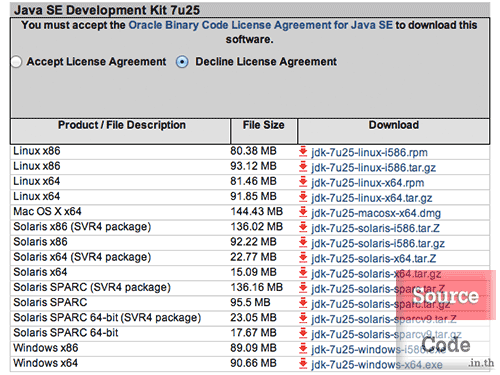Download jdk-7u25-macosx-x64.dmg file link
The image size is (500, 375).
pyautogui.click(x=376, y=213)
